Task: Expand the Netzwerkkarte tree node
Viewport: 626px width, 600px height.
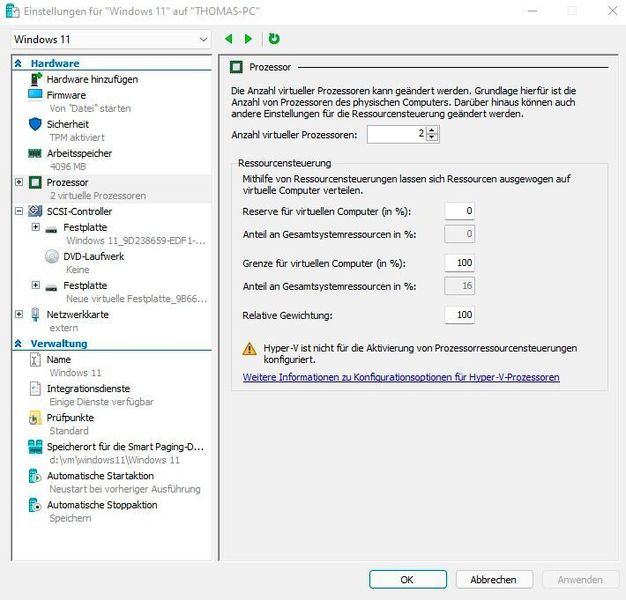Action: click(x=19, y=314)
